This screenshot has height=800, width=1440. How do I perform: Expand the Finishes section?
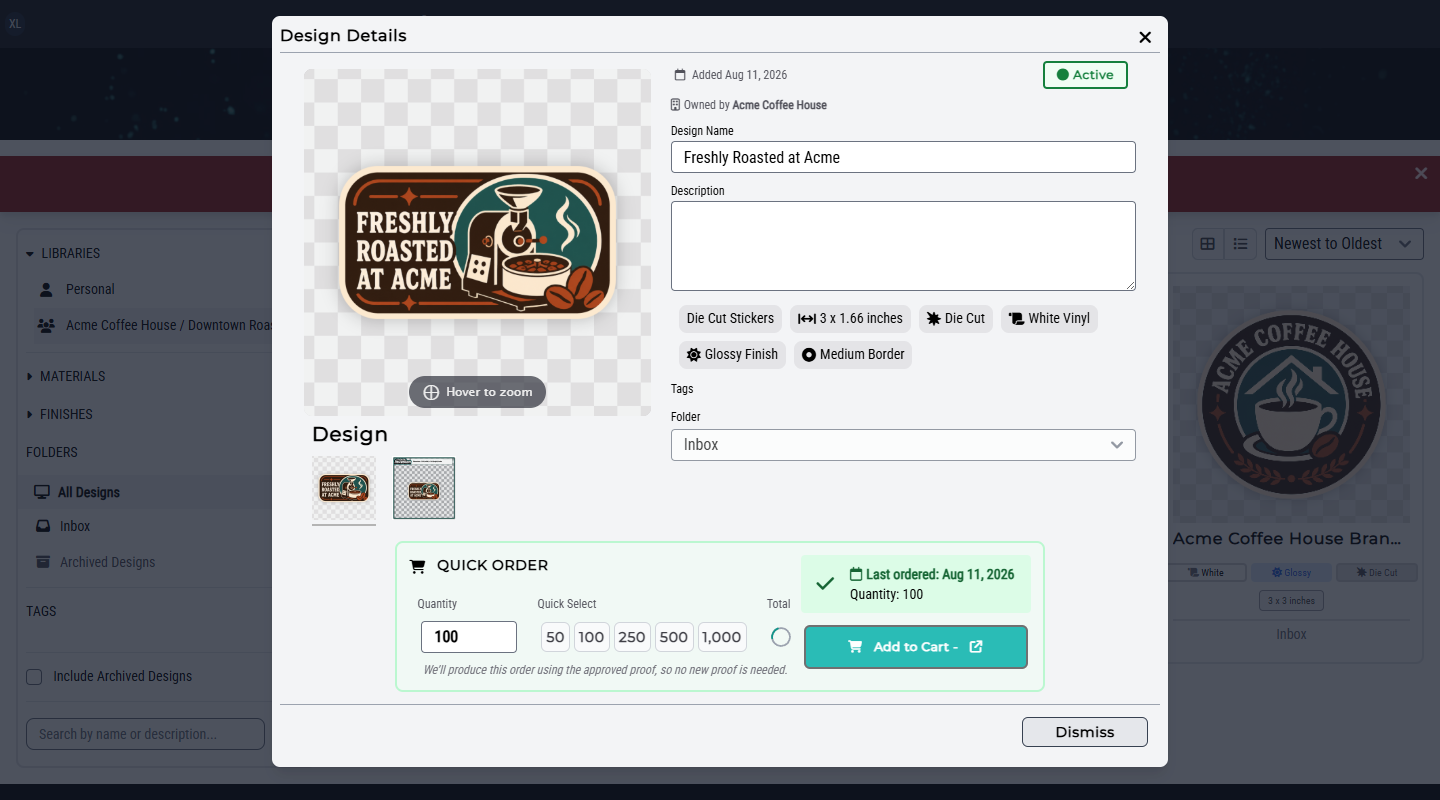click(59, 414)
